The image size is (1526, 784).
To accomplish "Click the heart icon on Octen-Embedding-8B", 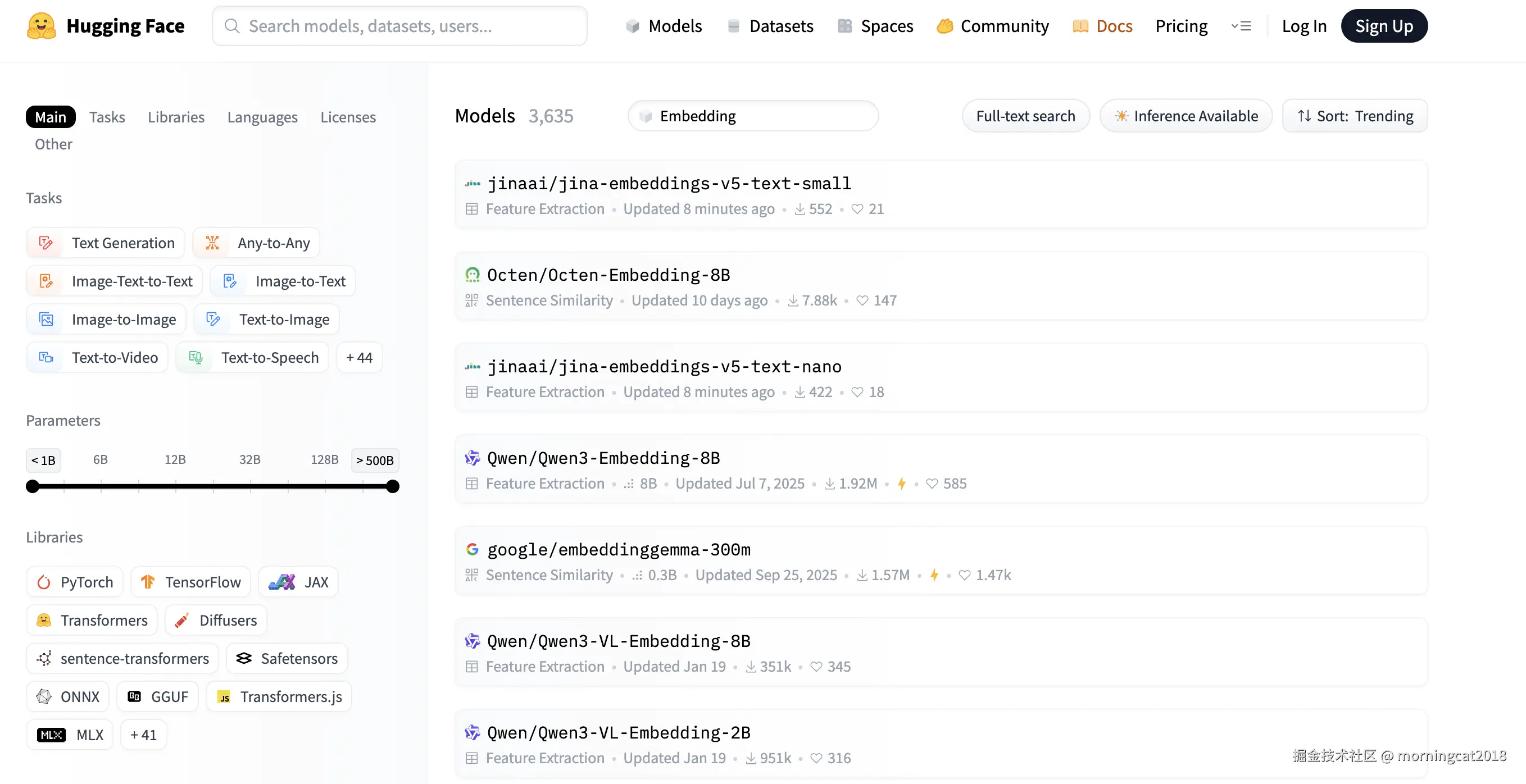I will 862,301.
